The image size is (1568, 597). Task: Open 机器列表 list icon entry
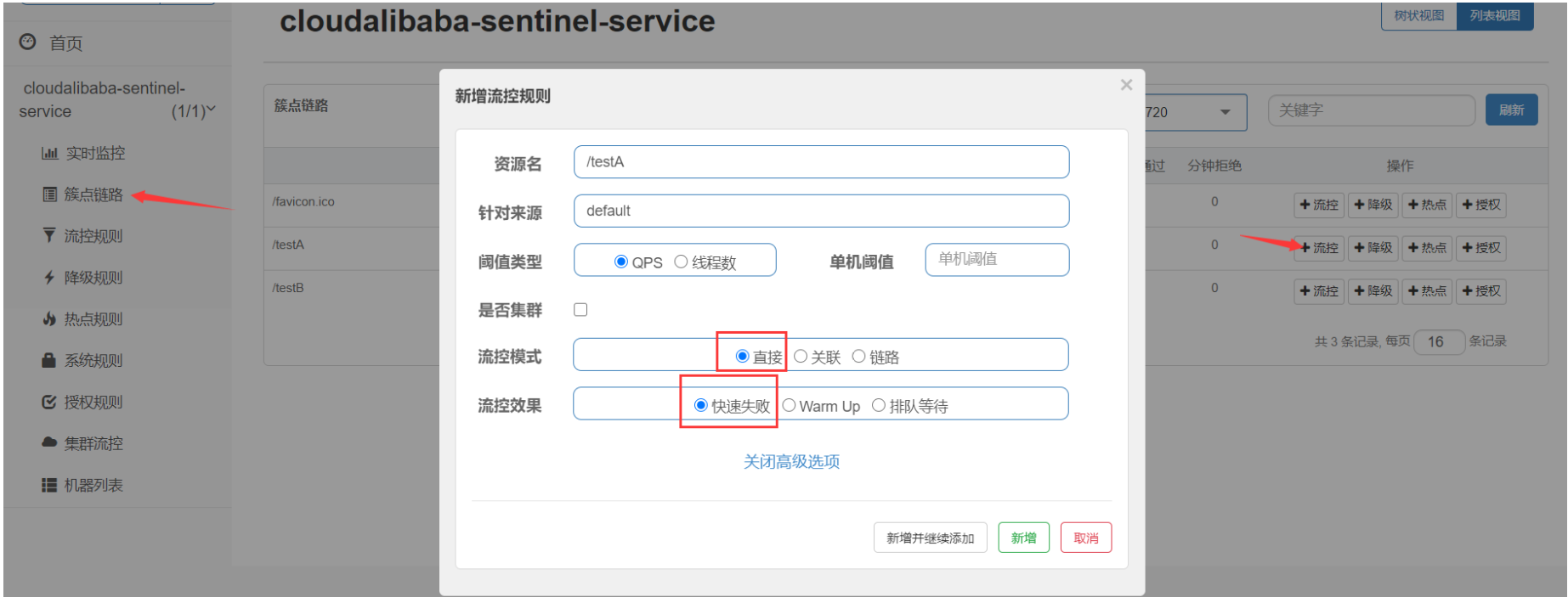coord(49,485)
